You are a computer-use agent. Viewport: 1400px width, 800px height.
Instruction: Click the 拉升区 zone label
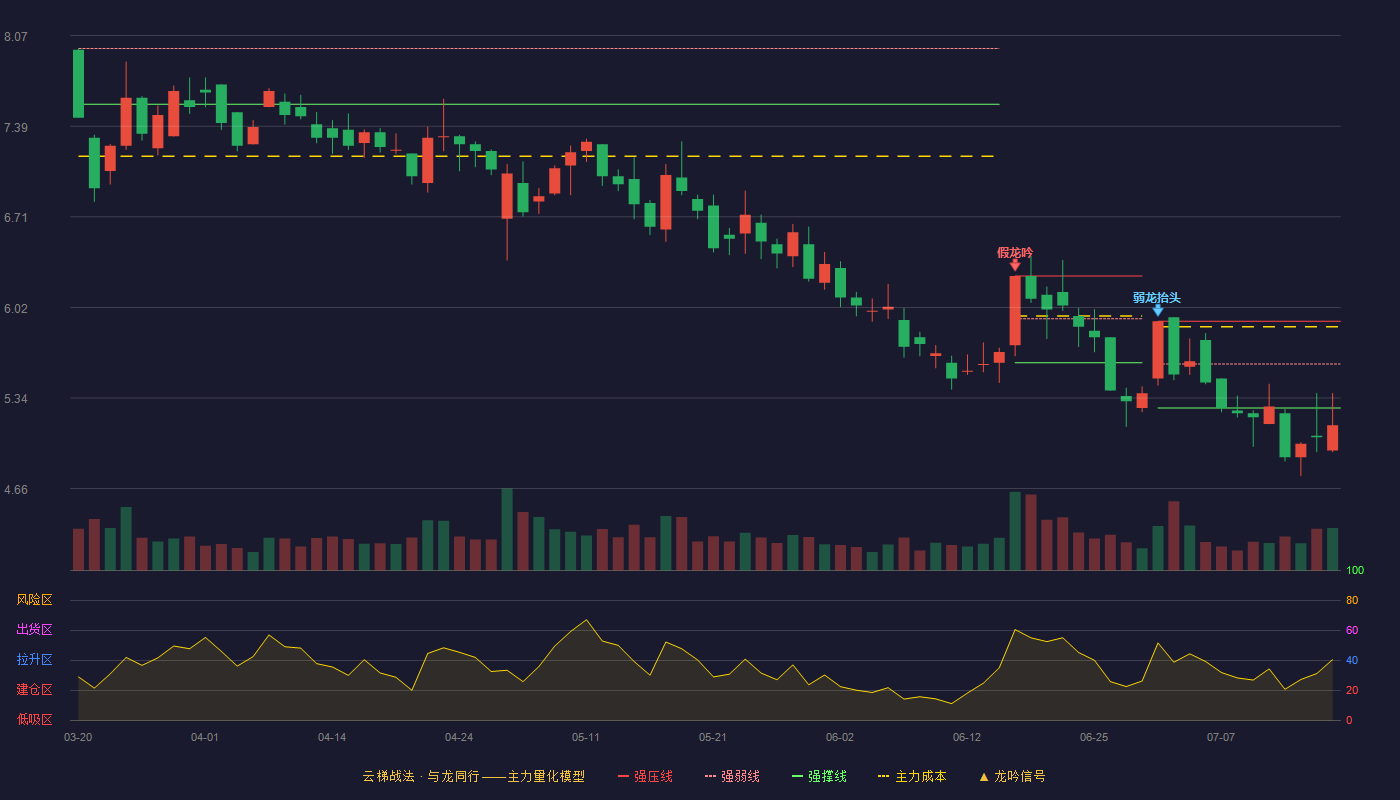tap(34, 660)
